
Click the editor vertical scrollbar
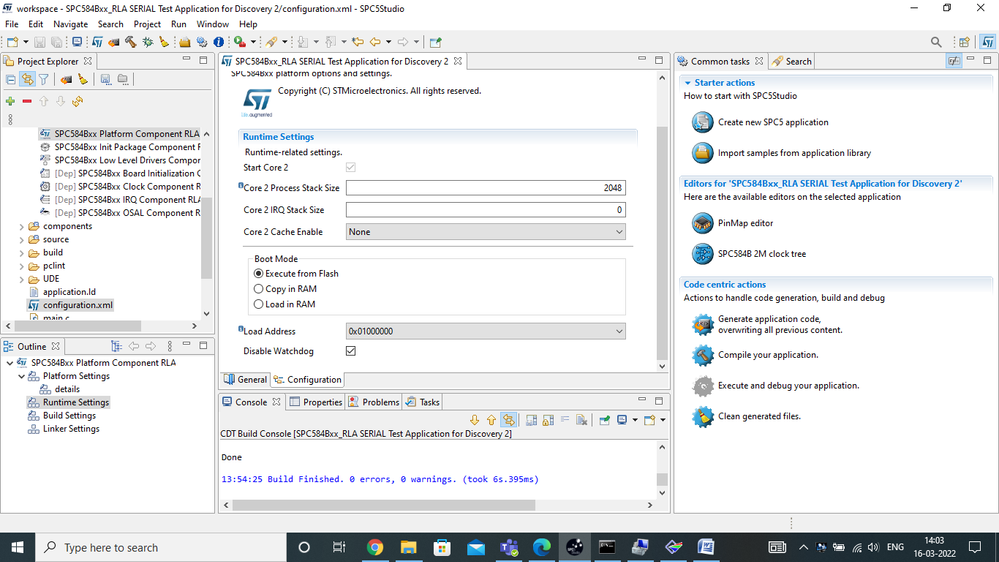pos(662,242)
